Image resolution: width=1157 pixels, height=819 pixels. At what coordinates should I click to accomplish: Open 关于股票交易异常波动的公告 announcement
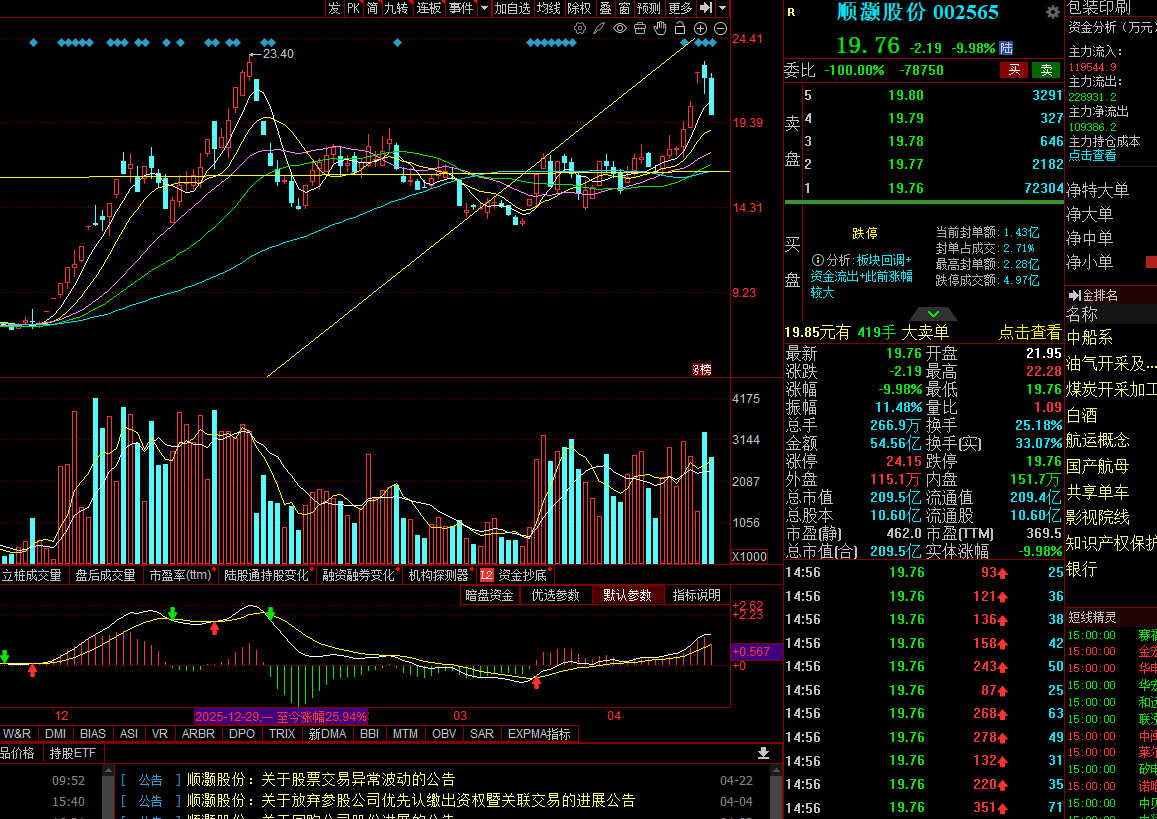pyautogui.click(x=321, y=780)
